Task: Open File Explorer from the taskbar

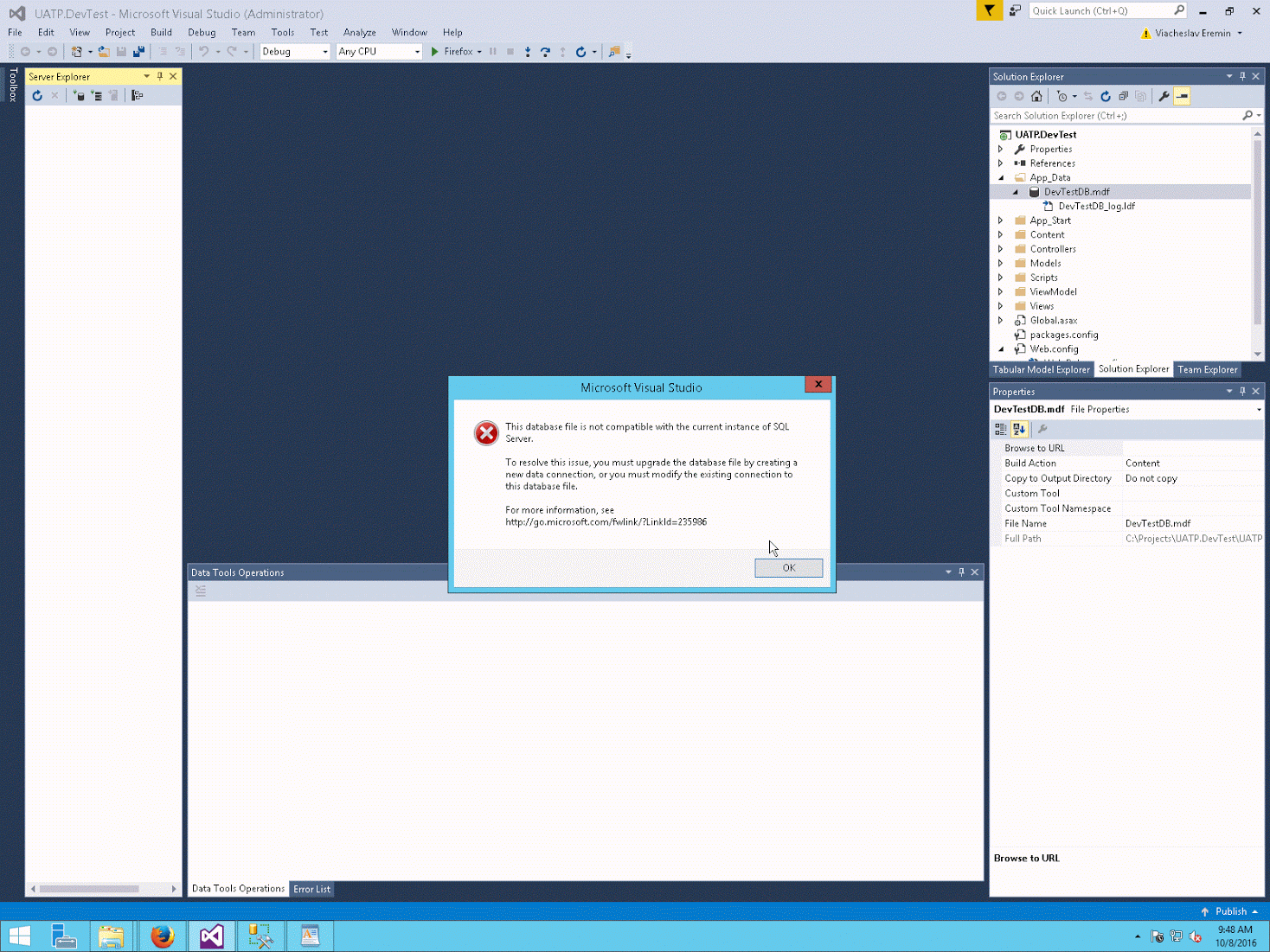Action: 112,936
